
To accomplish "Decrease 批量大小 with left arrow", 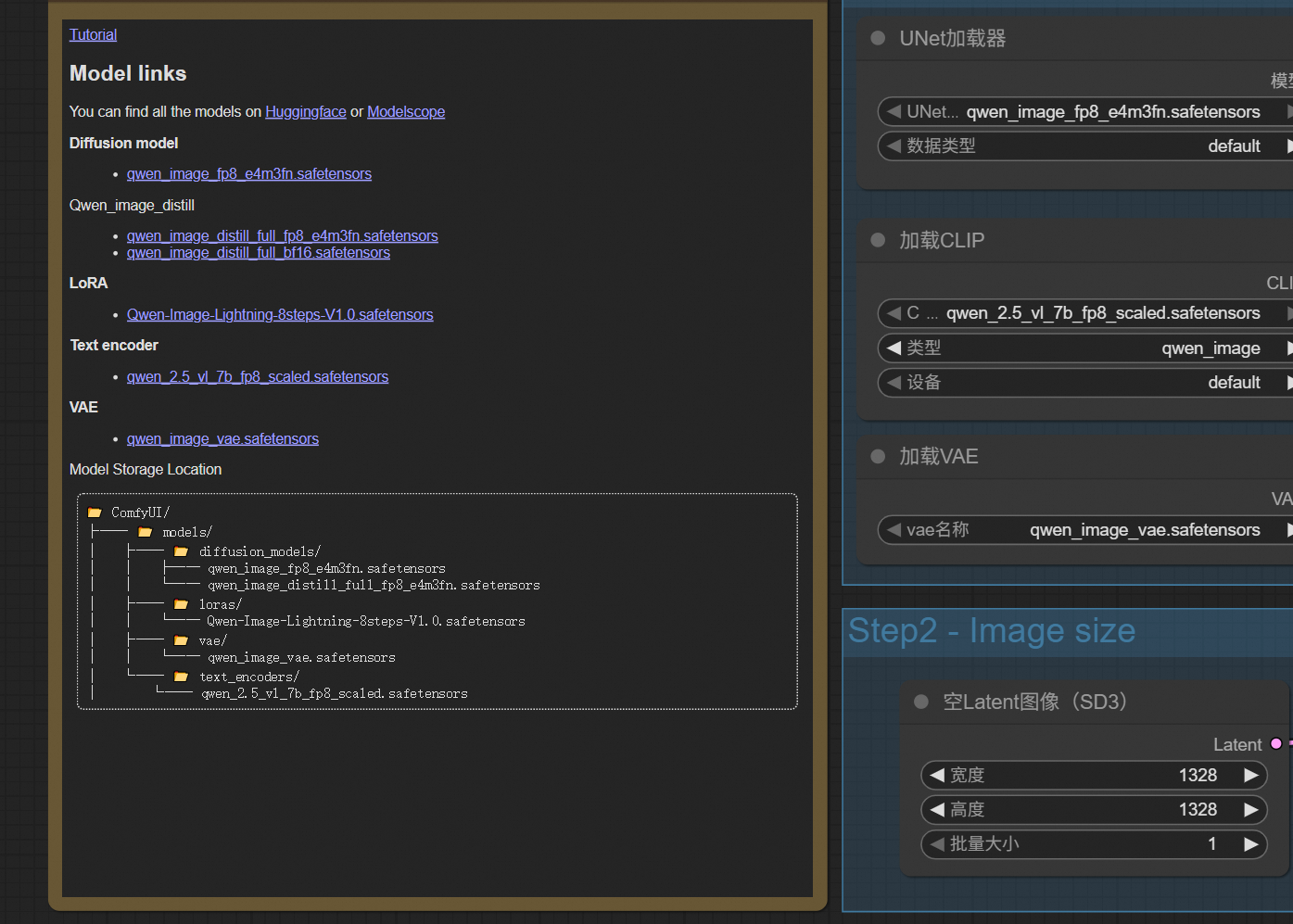I will coord(937,843).
